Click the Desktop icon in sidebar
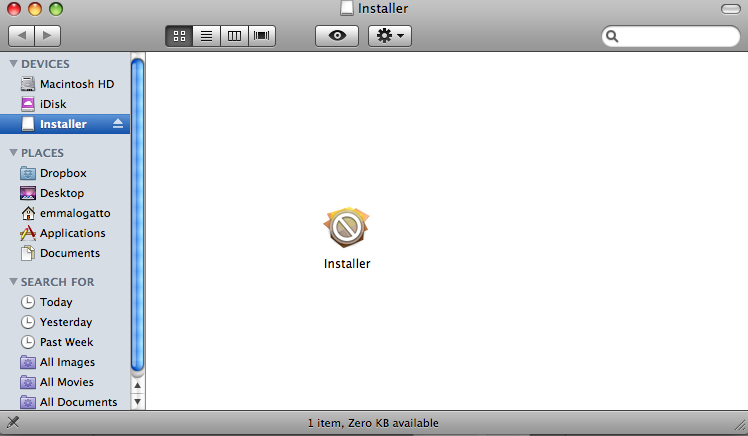This screenshot has width=748, height=436. click(x=28, y=193)
